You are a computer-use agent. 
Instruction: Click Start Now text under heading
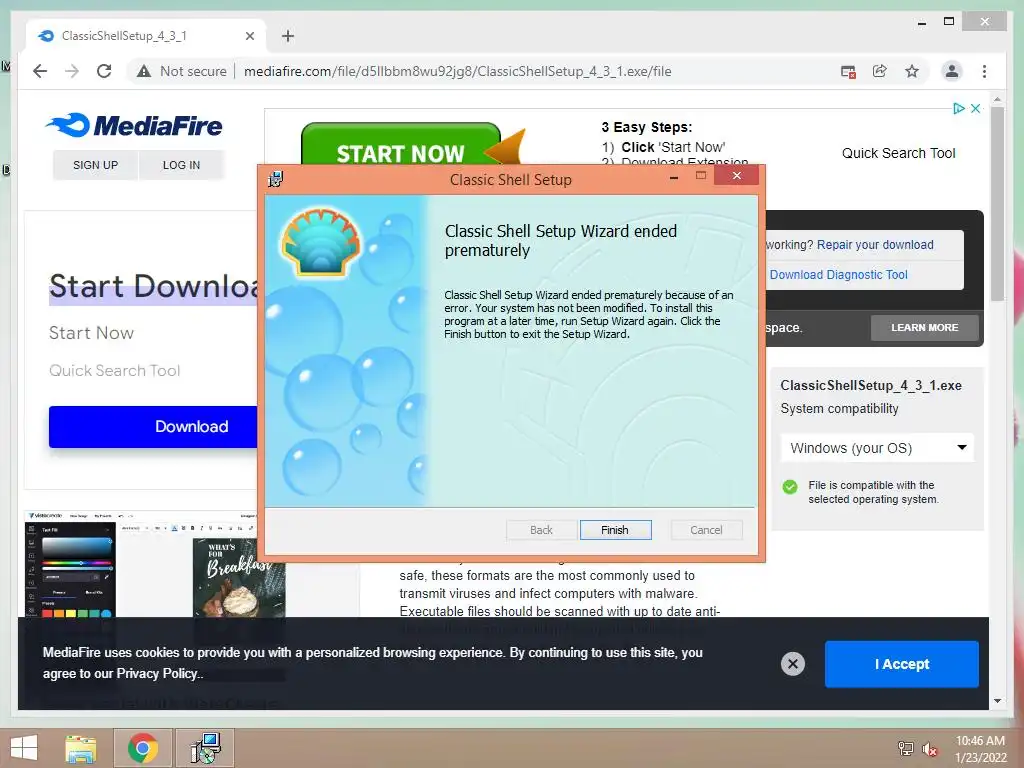[x=91, y=333]
